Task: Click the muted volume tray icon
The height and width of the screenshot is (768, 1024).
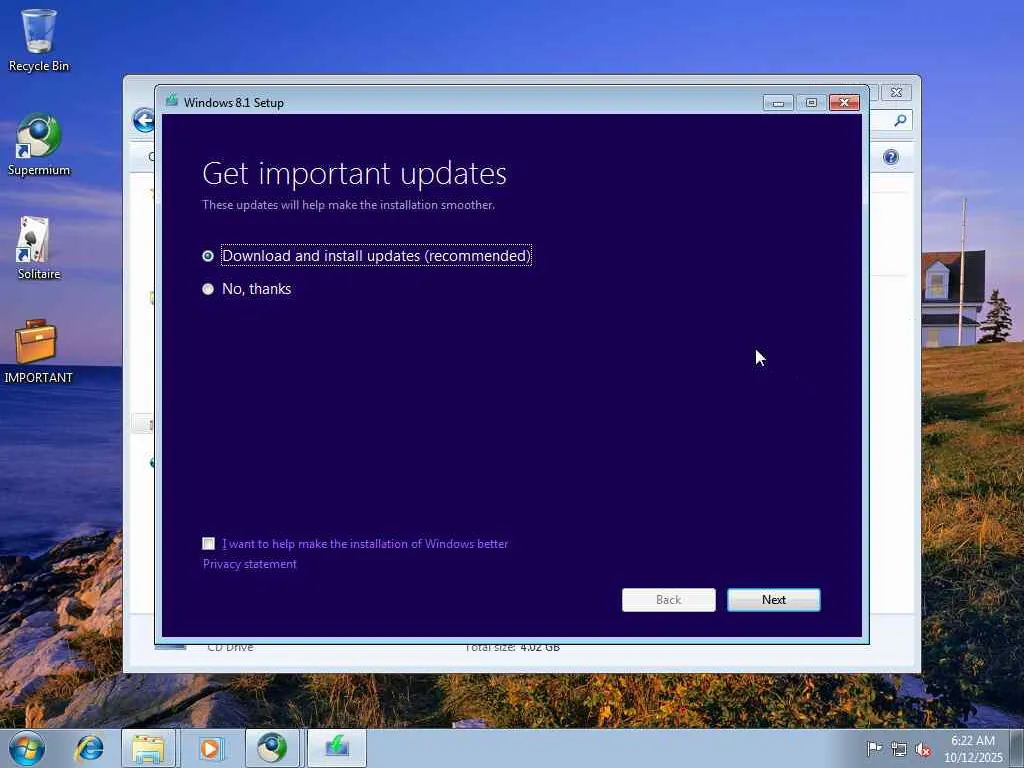Action: coord(923,749)
